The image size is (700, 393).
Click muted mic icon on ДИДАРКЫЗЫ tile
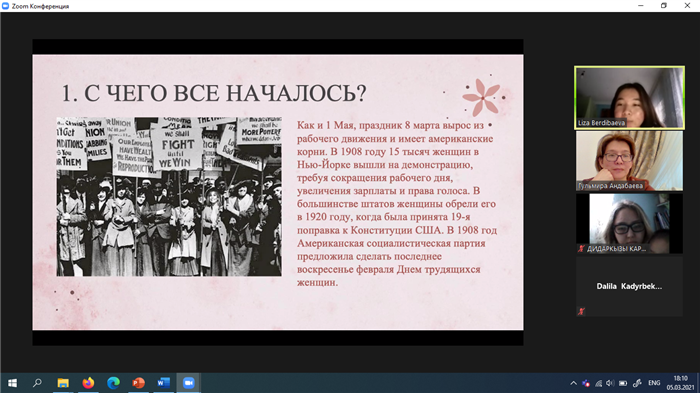pos(581,249)
